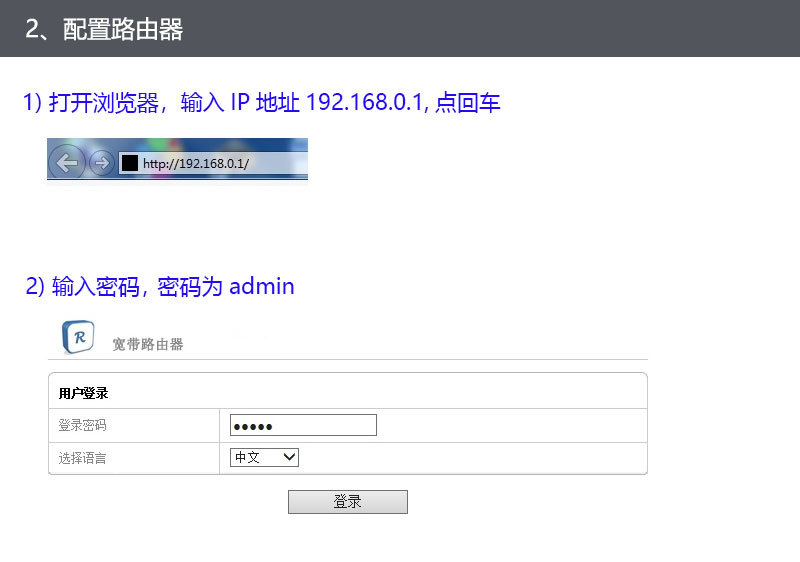Image resolution: width=800 pixels, height=562 pixels.
Task: Click the router R logo icon
Action: tap(78, 337)
